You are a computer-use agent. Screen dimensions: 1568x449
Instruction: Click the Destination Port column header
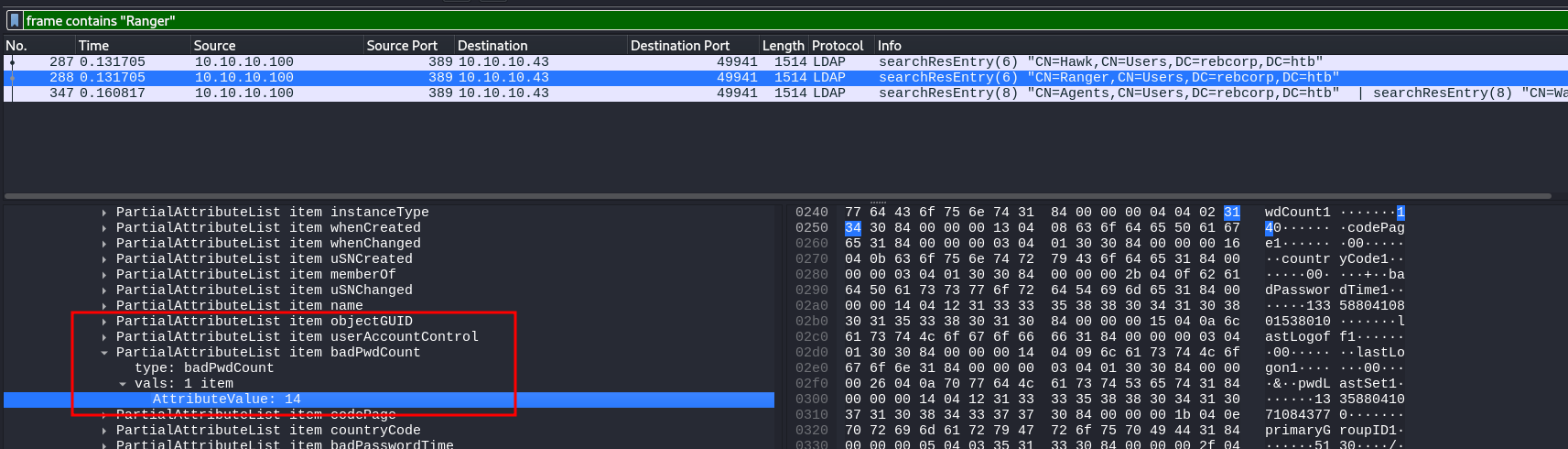click(680, 45)
